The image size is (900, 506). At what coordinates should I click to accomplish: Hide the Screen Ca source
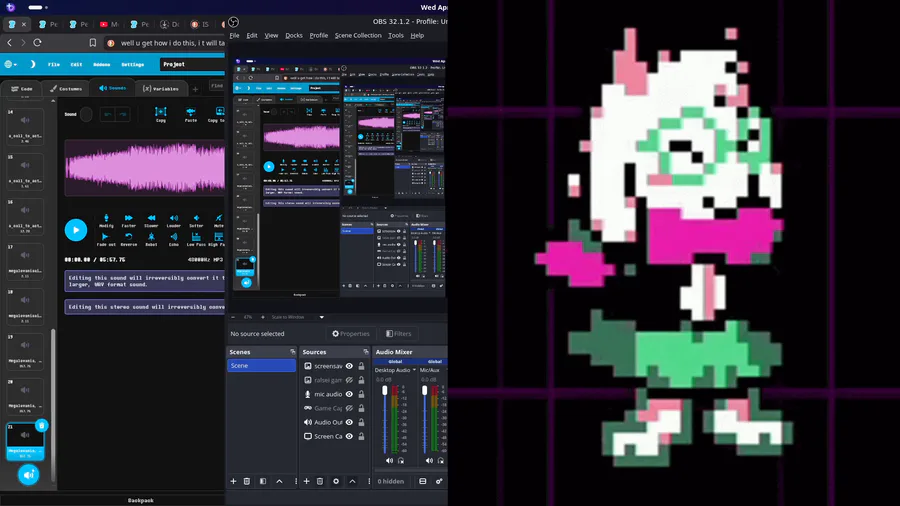(x=349, y=436)
